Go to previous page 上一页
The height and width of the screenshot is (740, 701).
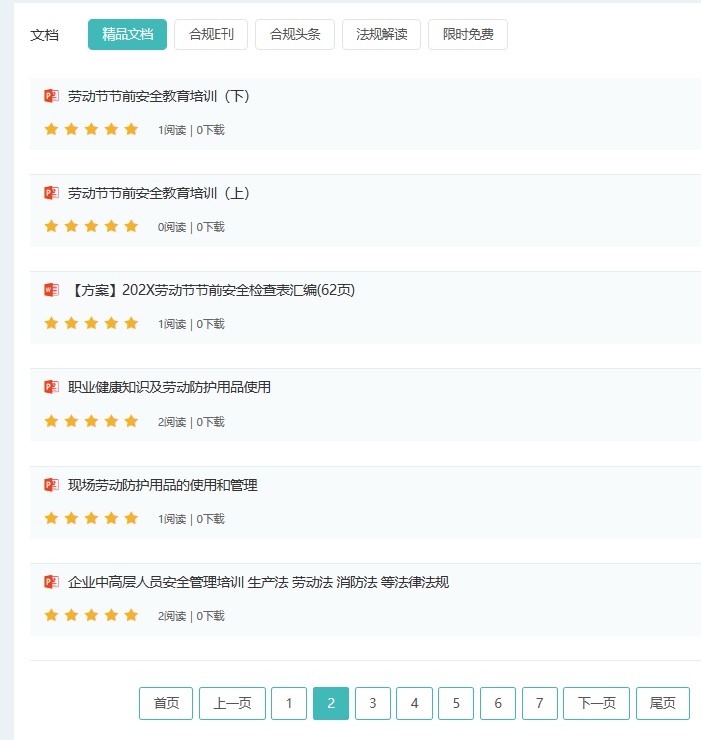tap(232, 703)
